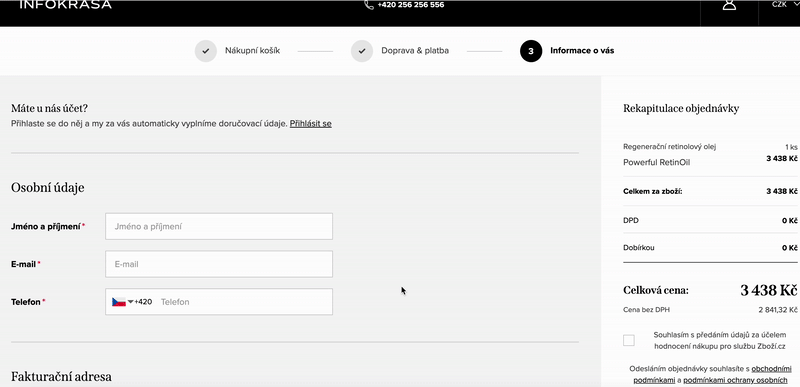This screenshot has width=800, height=387.
Task: Click the Přihlásit se link
Action: (311, 123)
